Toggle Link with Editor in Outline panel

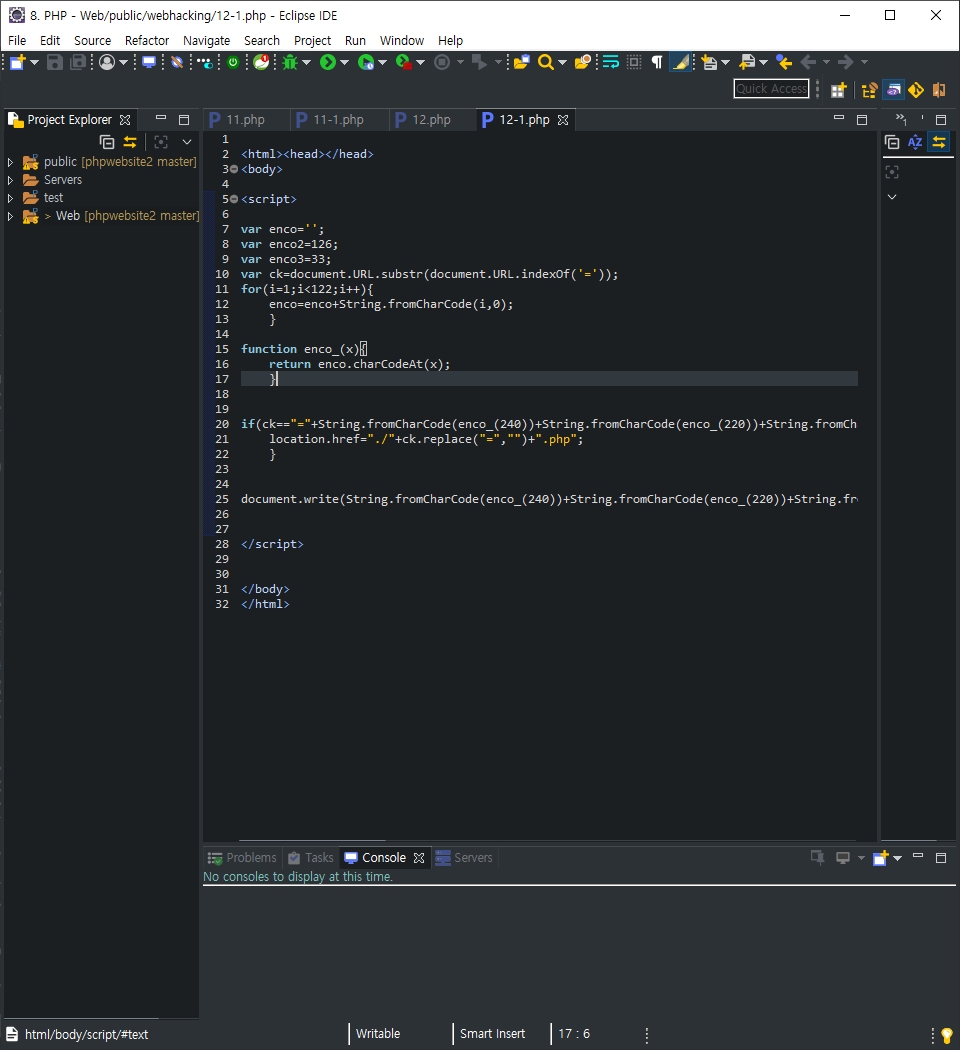939,142
